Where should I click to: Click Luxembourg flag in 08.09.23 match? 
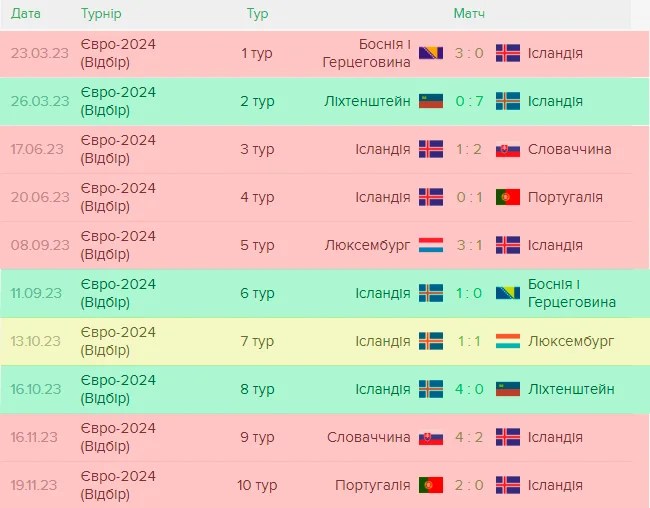tap(431, 245)
